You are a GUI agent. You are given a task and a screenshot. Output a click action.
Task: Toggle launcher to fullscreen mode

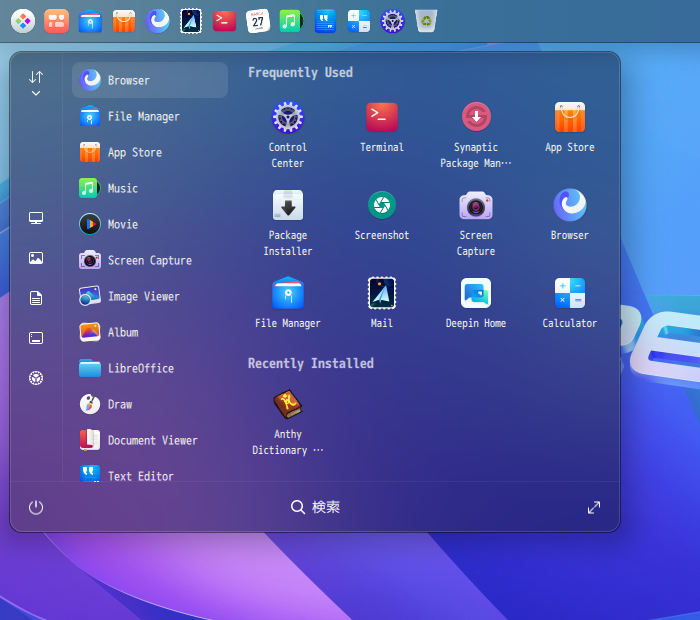pos(594,507)
